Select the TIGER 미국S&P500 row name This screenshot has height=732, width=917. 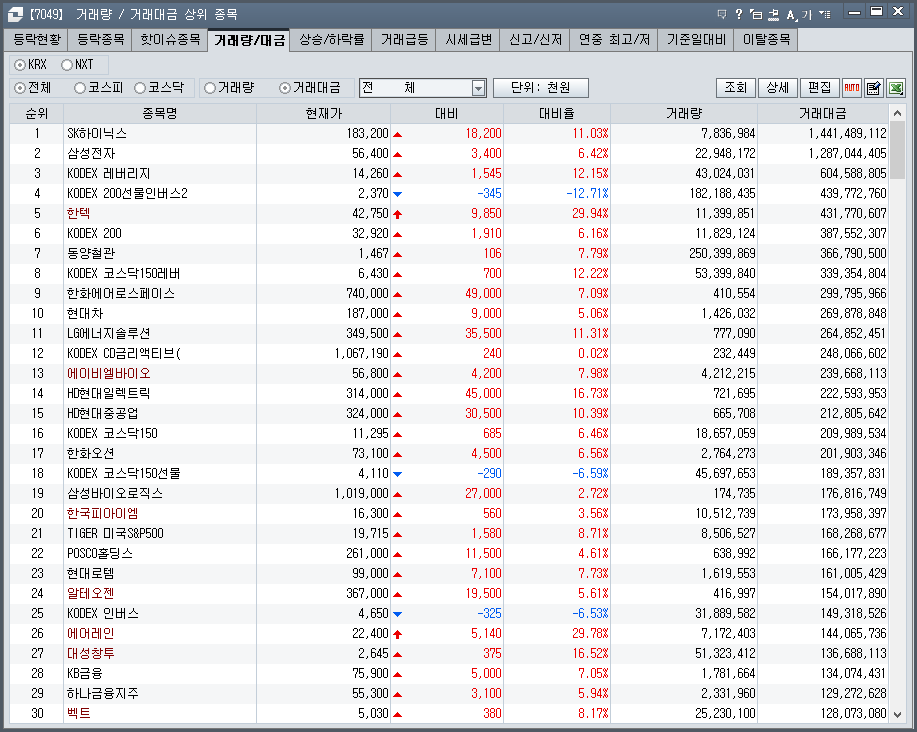pyautogui.click(x=115, y=534)
